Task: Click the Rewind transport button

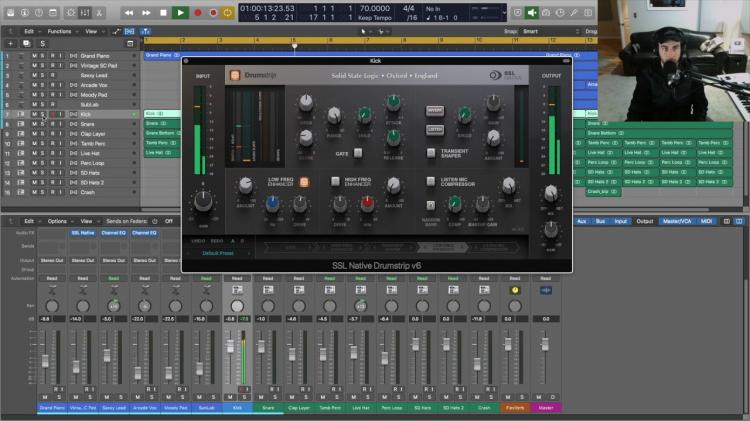Action: point(129,13)
